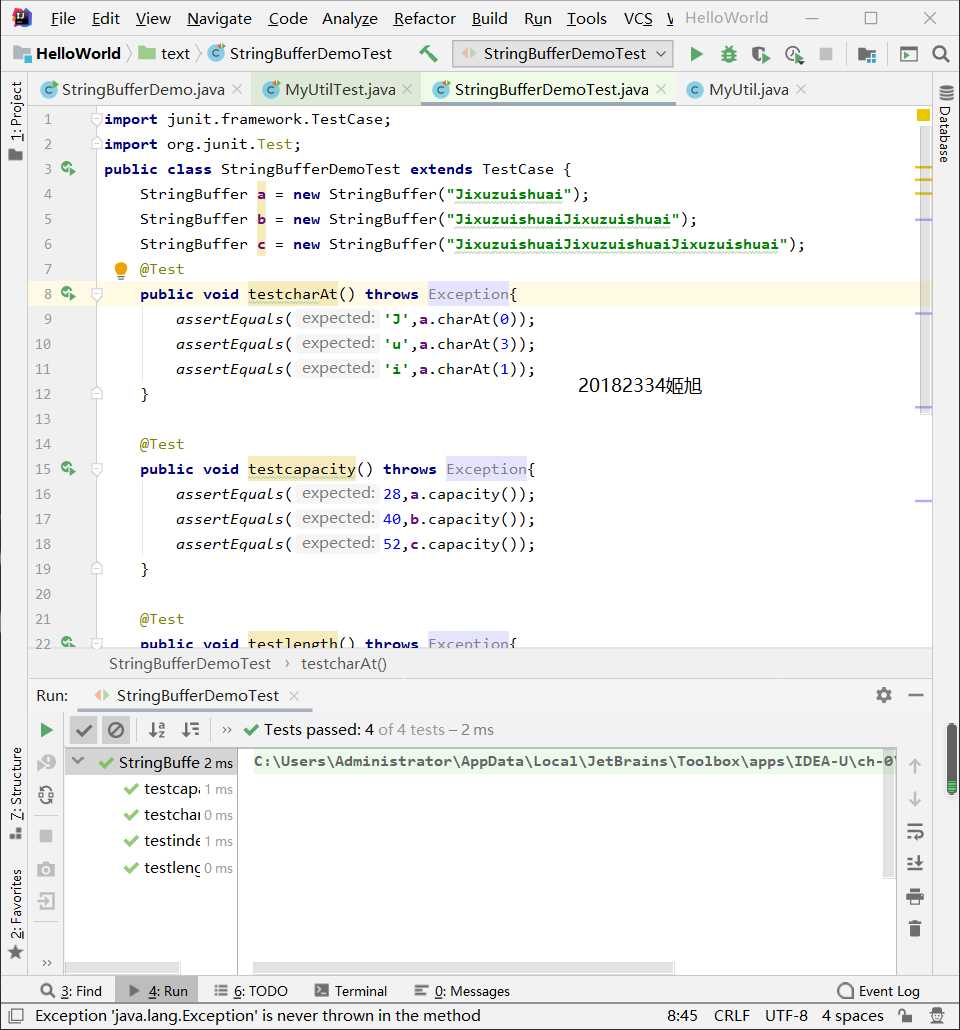Click run gutter icon beside class line 3

click(68, 168)
